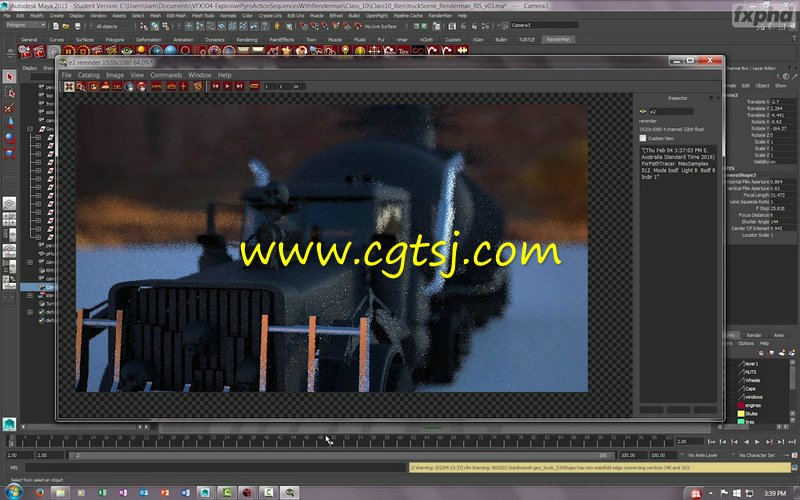Switch to the Dynamics shelf tab

click(214, 39)
